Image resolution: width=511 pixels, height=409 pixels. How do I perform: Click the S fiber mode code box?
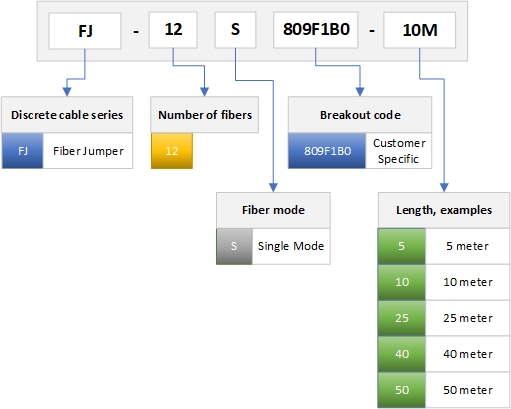click(235, 30)
